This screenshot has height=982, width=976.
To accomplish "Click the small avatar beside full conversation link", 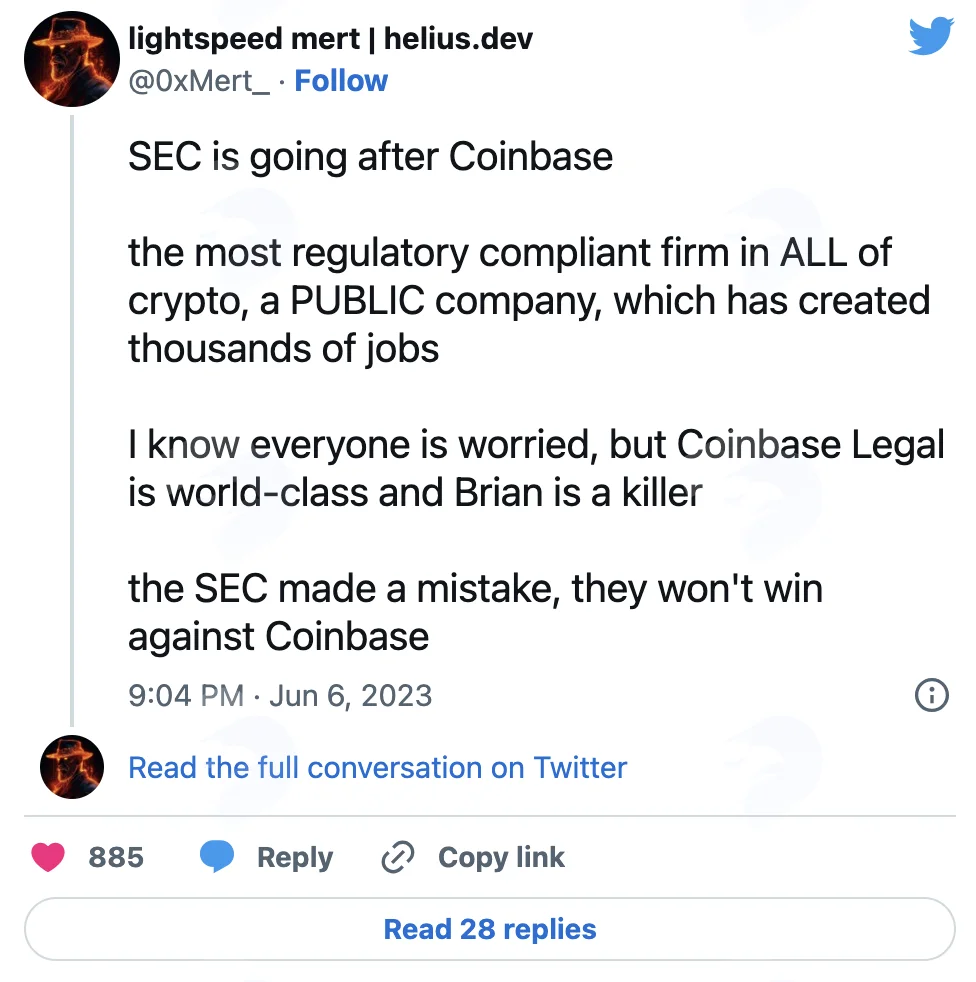I will pyautogui.click(x=71, y=767).
